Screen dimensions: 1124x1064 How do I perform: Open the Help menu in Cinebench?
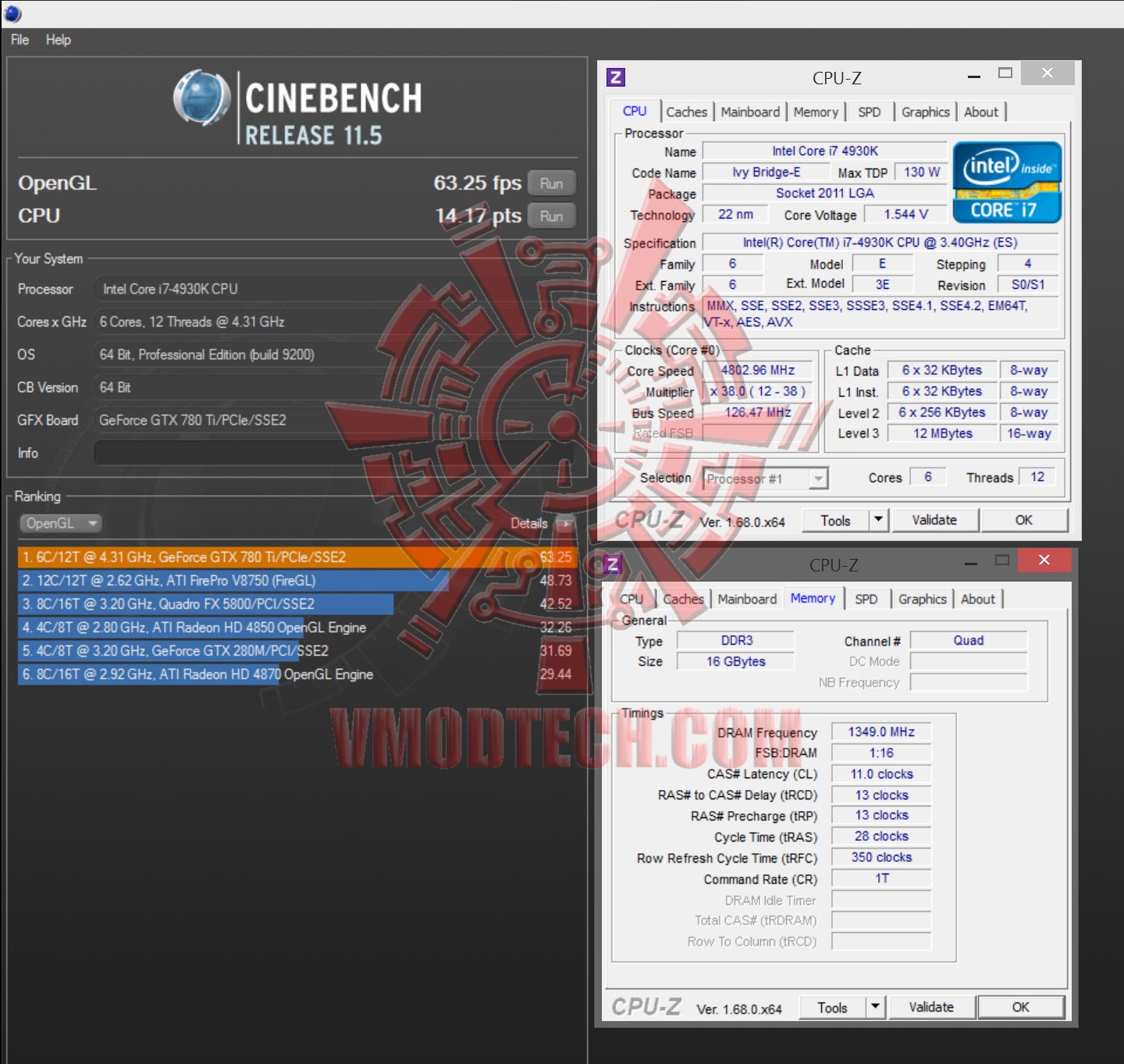[x=58, y=40]
